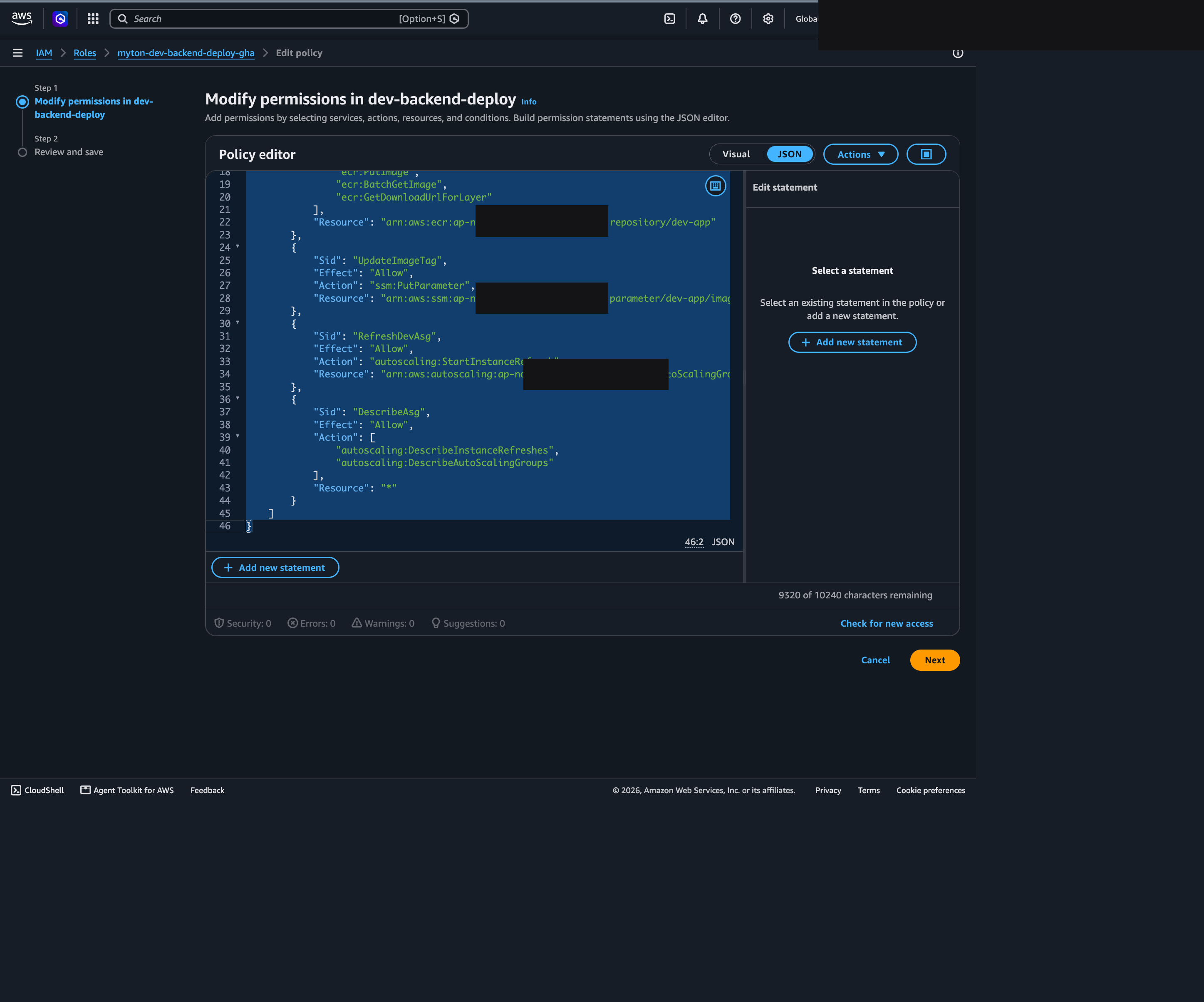Click the Cancel button
Image resolution: width=1204 pixels, height=1002 pixels.
875,660
